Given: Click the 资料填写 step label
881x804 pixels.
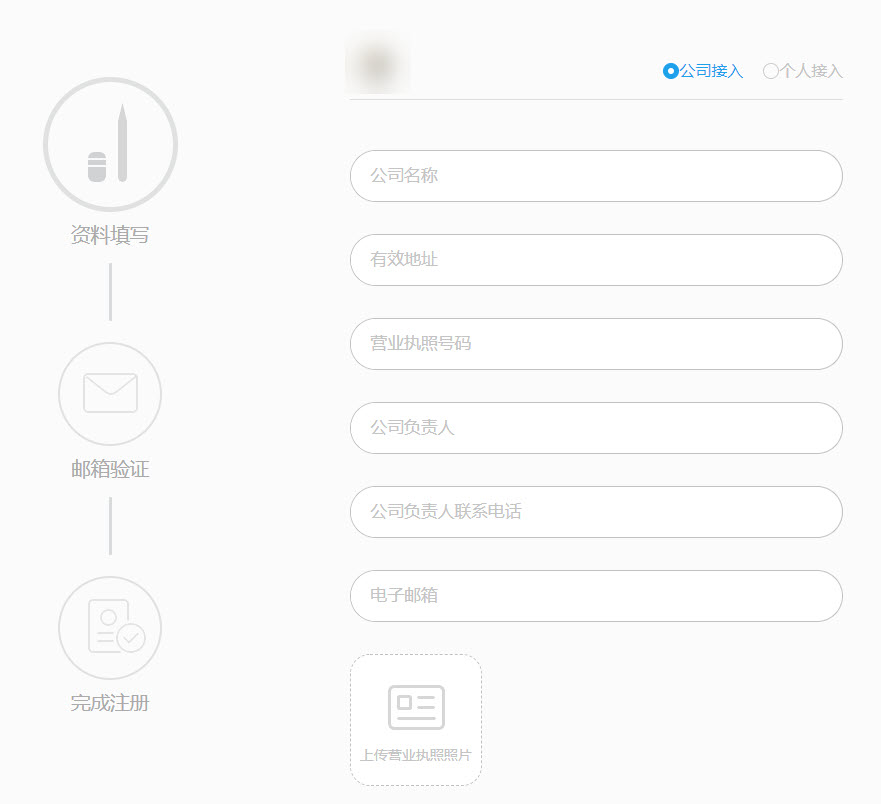Looking at the screenshot, I should (x=109, y=235).
